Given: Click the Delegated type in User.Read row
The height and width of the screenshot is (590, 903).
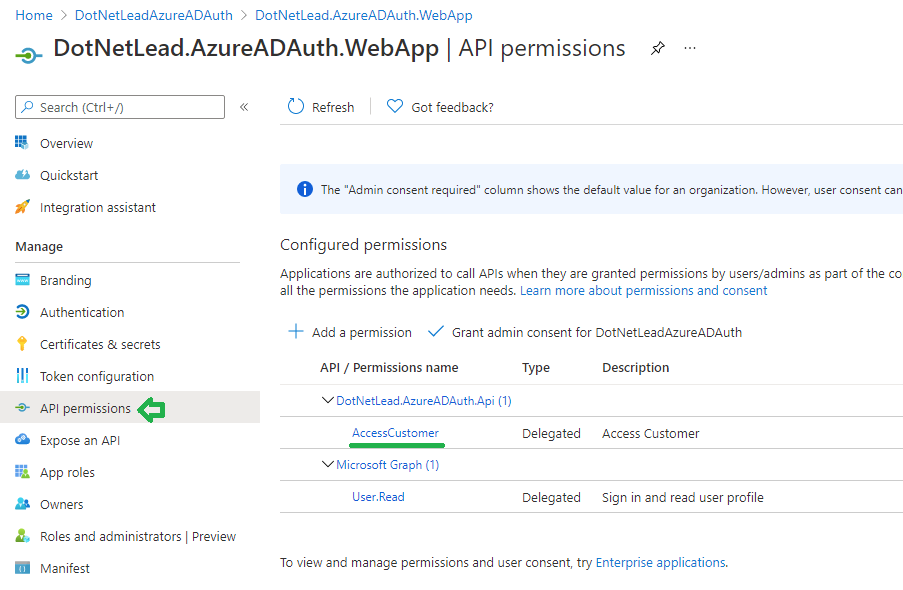Looking at the screenshot, I should coord(551,497).
